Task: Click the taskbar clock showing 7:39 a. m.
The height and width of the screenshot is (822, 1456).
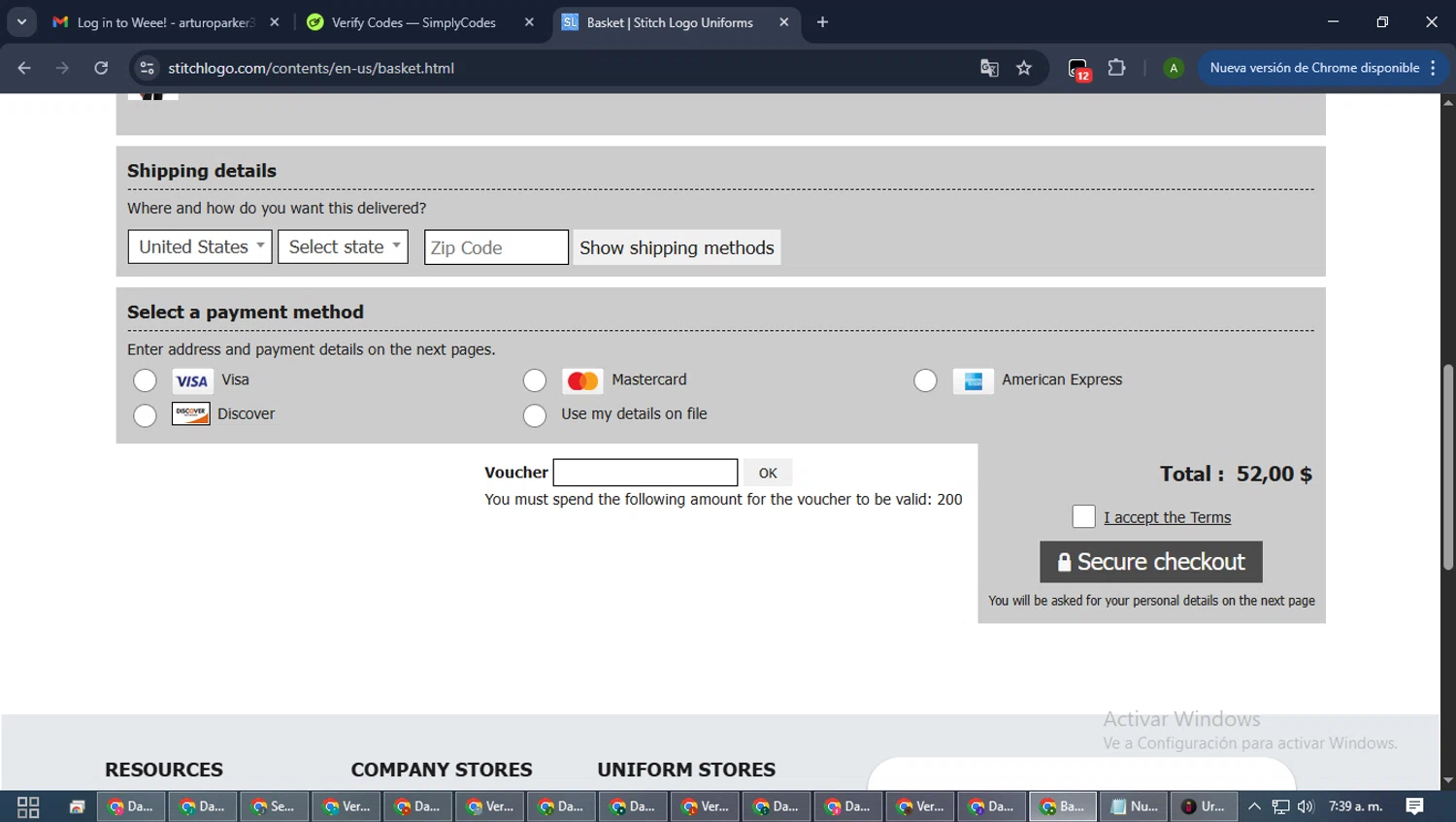Action: (x=1356, y=806)
